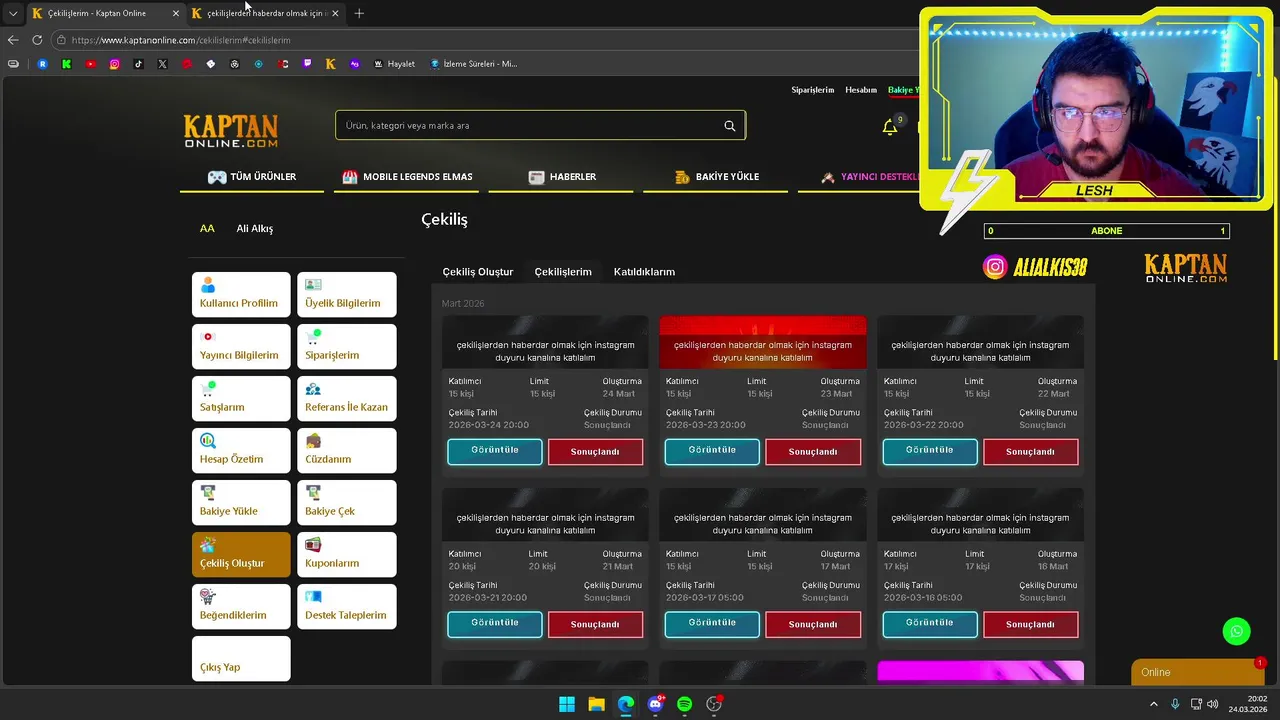The height and width of the screenshot is (720, 1280).
Task: Switch to Çekilişlerim tab
Action: (563, 272)
